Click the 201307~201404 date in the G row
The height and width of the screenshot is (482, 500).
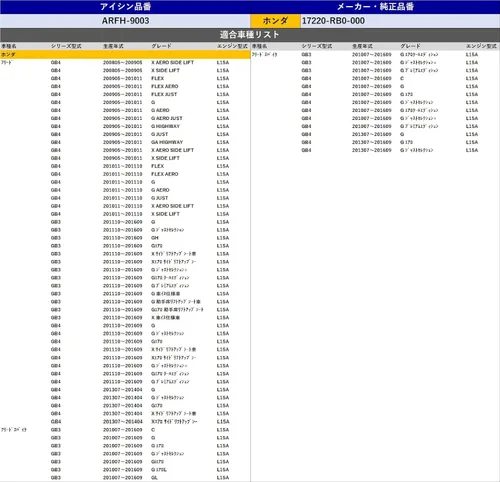(x=123, y=390)
